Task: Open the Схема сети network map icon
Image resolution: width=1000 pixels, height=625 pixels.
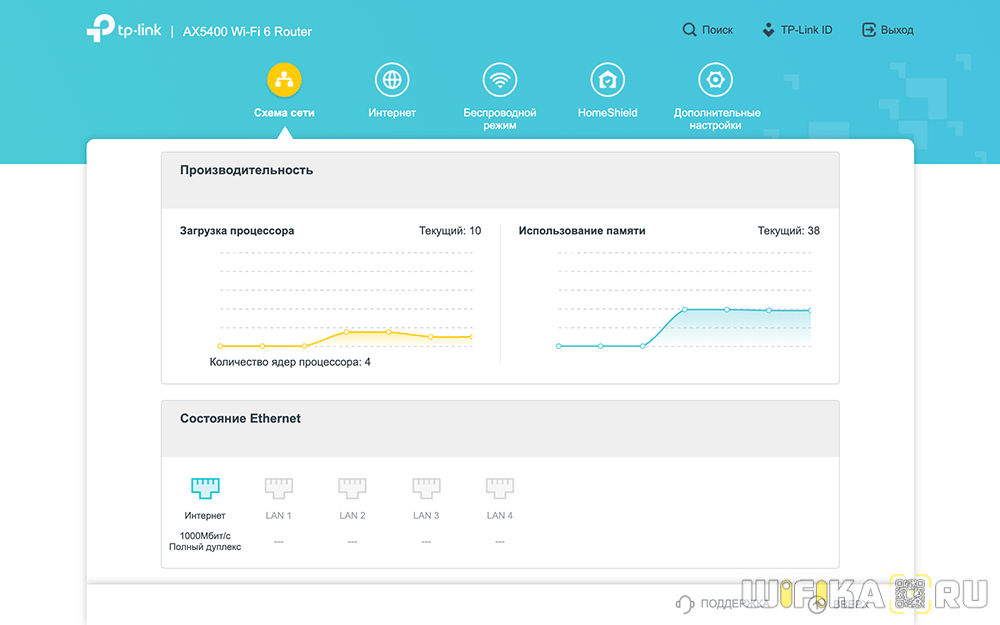Action: (x=284, y=80)
